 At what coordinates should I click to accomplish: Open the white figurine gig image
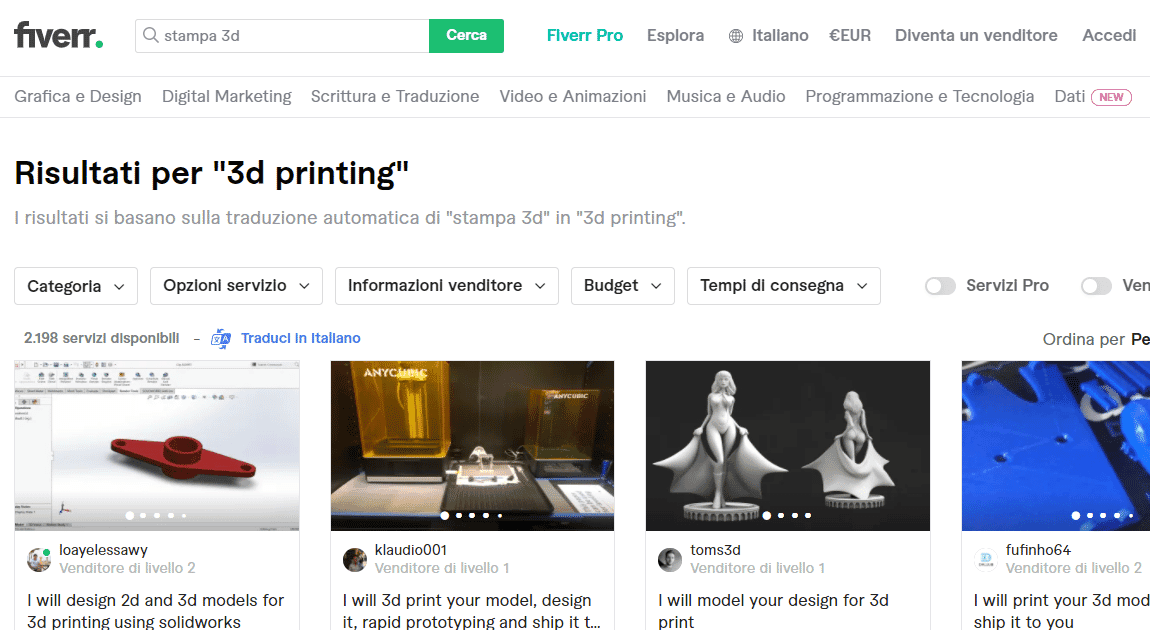click(788, 445)
